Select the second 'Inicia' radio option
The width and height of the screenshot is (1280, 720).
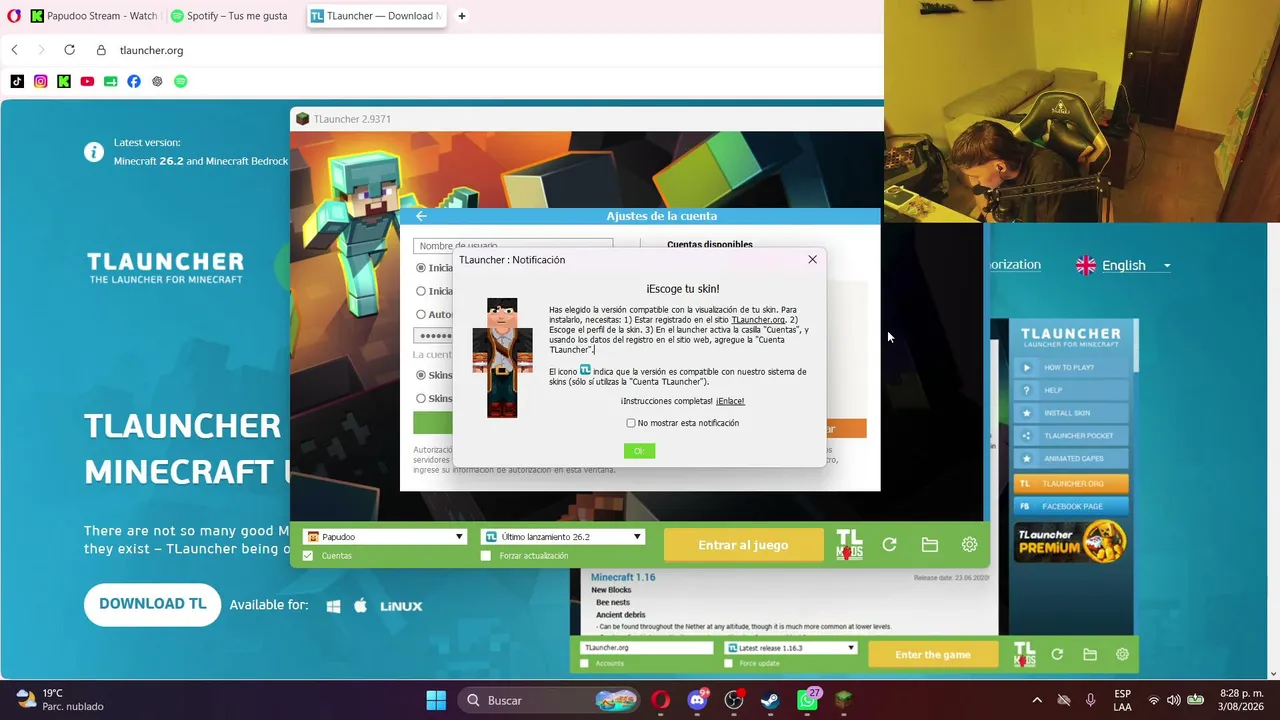tap(421, 291)
